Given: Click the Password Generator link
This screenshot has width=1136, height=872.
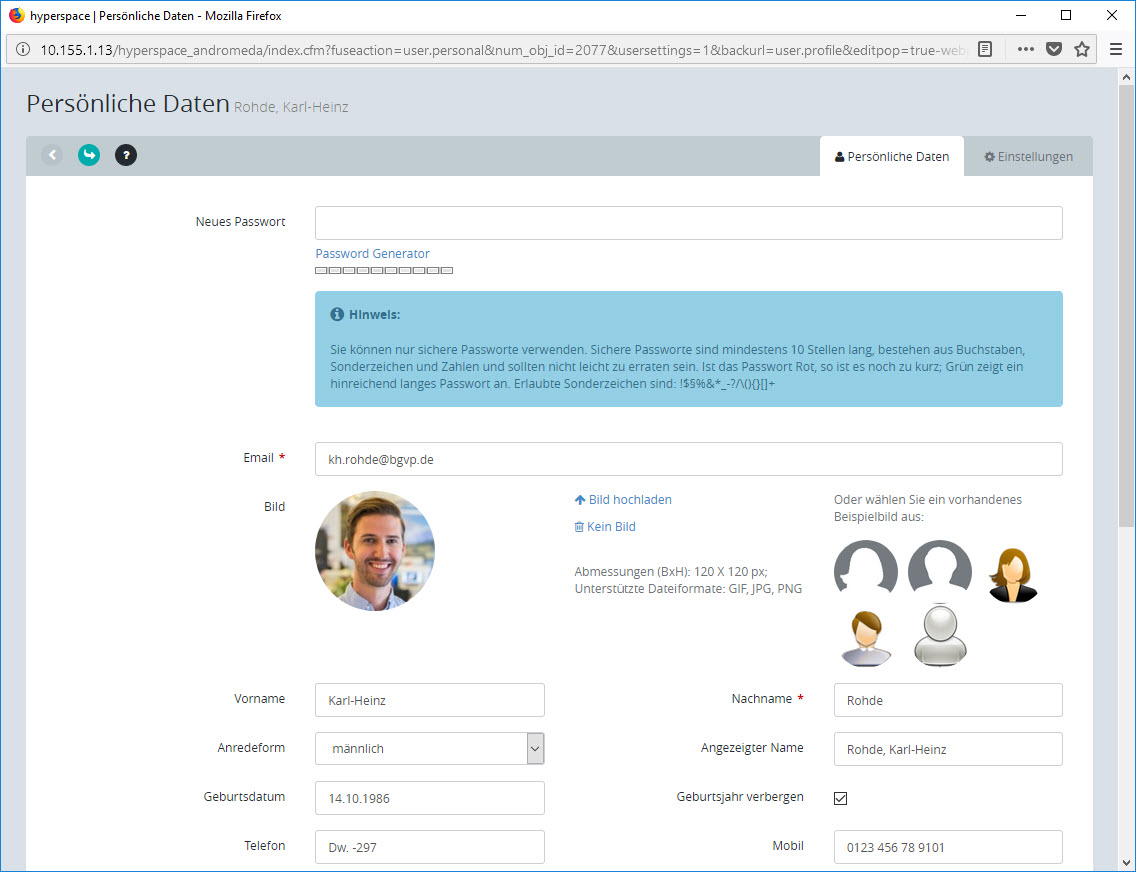Looking at the screenshot, I should tap(372, 254).
